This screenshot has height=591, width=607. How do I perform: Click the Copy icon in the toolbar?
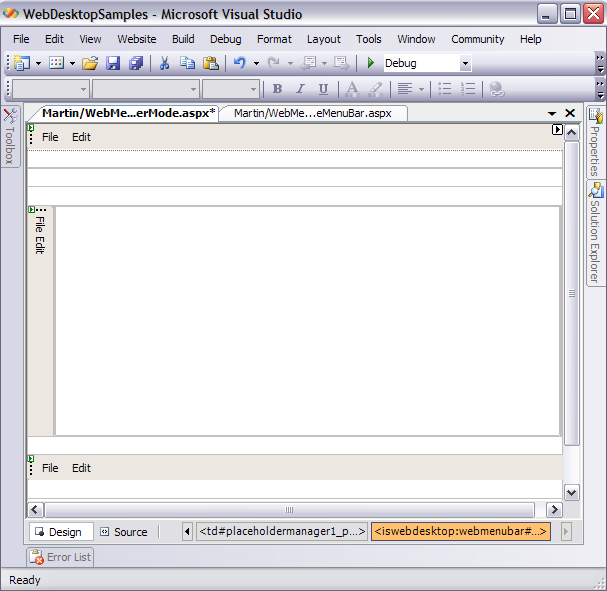[187, 63]
